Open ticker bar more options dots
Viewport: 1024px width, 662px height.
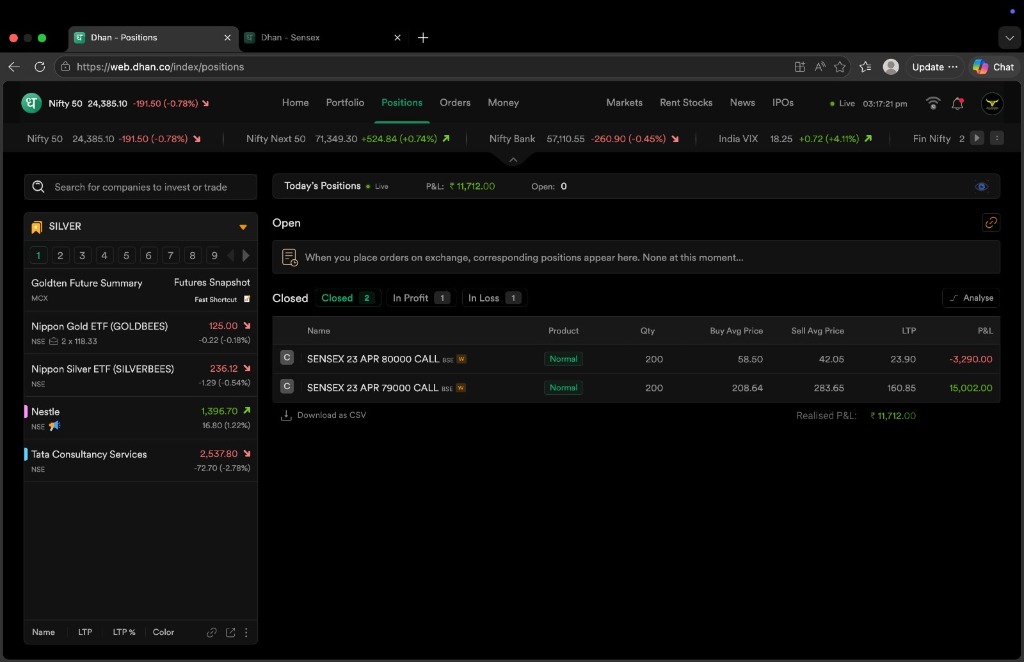(997, 138)
